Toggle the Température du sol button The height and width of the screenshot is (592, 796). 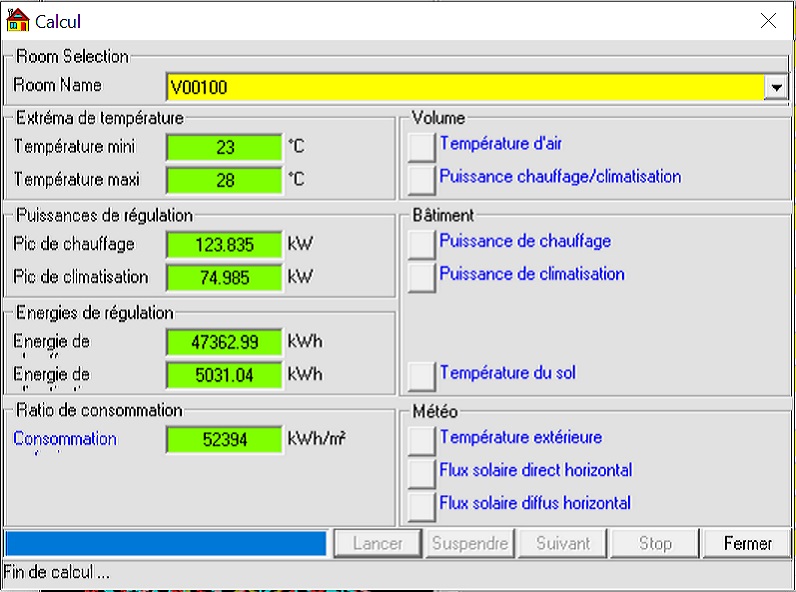point(422,376)
